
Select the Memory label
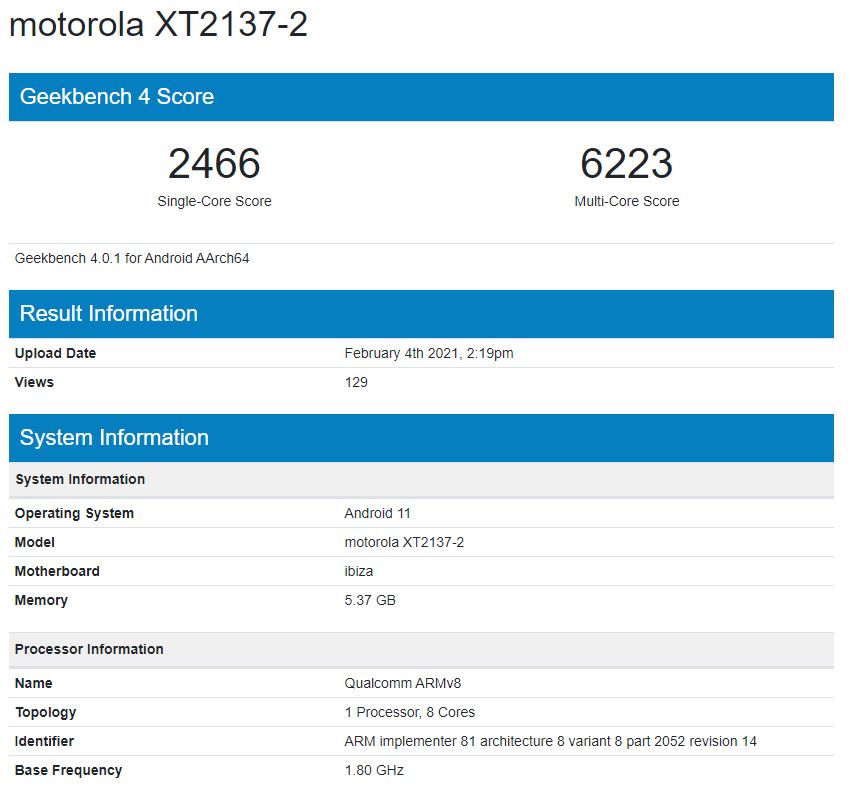point(41,600)
